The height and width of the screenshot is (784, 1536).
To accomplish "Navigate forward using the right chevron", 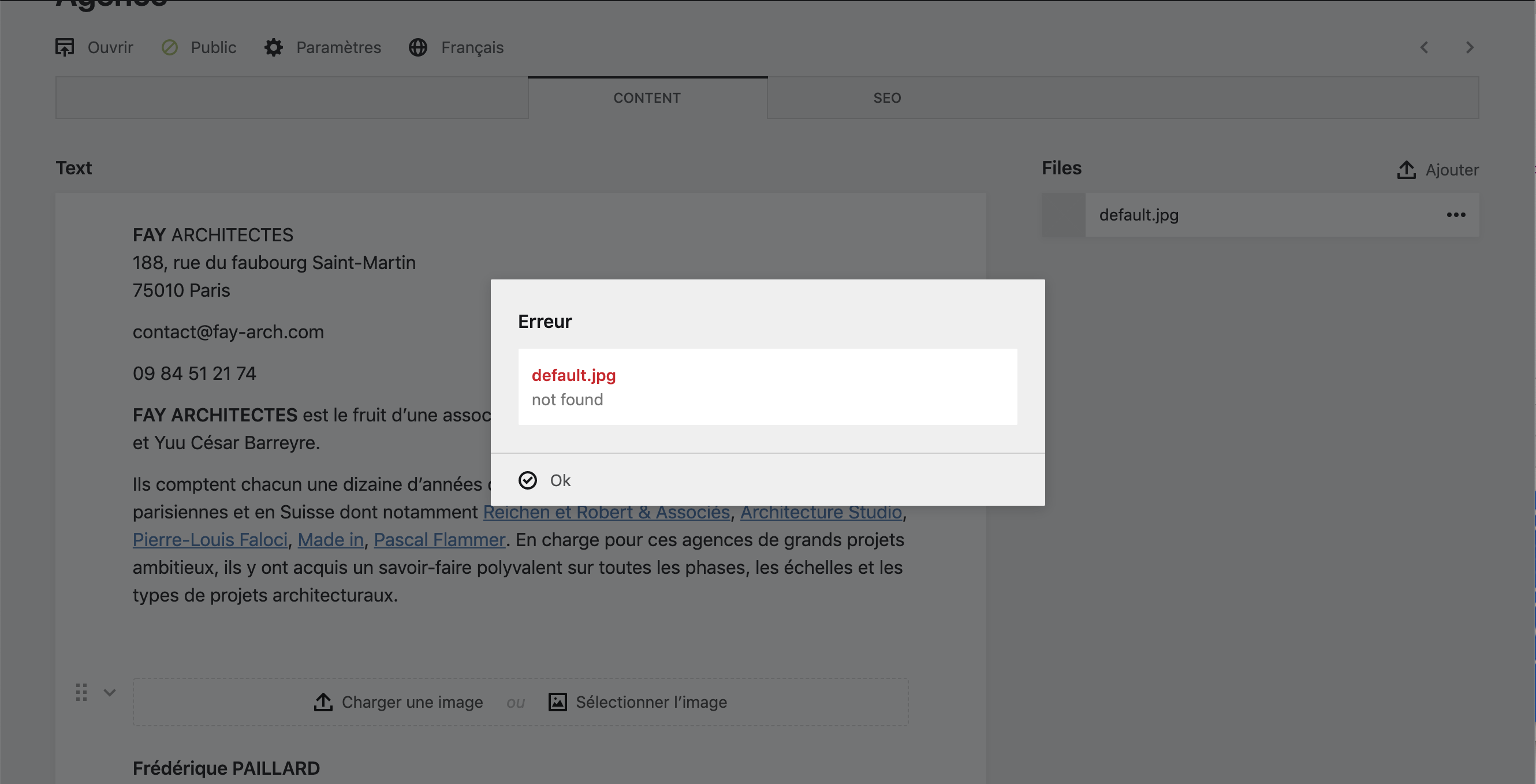I will [x=1470, y=47].
